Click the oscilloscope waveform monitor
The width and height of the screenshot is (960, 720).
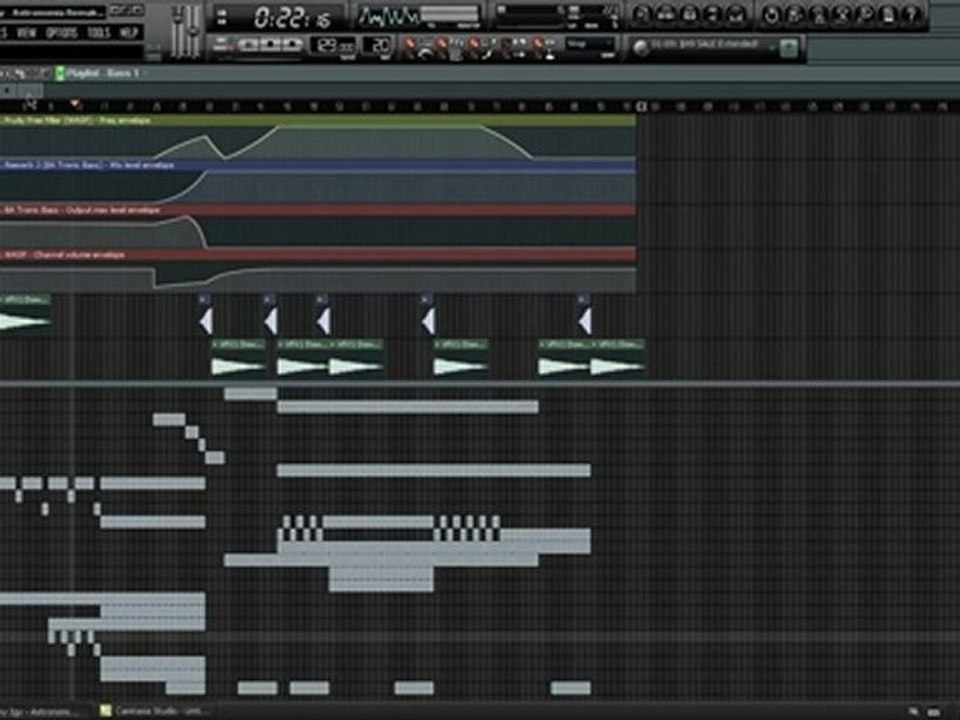[x=389, y=18]
